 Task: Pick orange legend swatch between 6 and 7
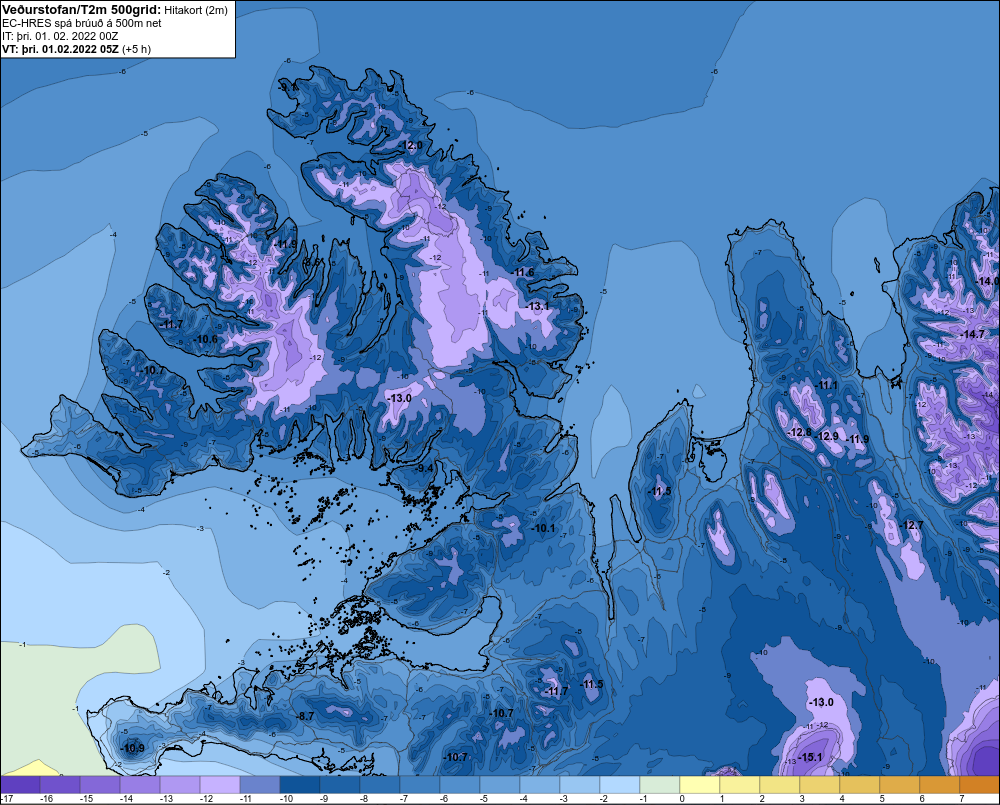940,785
